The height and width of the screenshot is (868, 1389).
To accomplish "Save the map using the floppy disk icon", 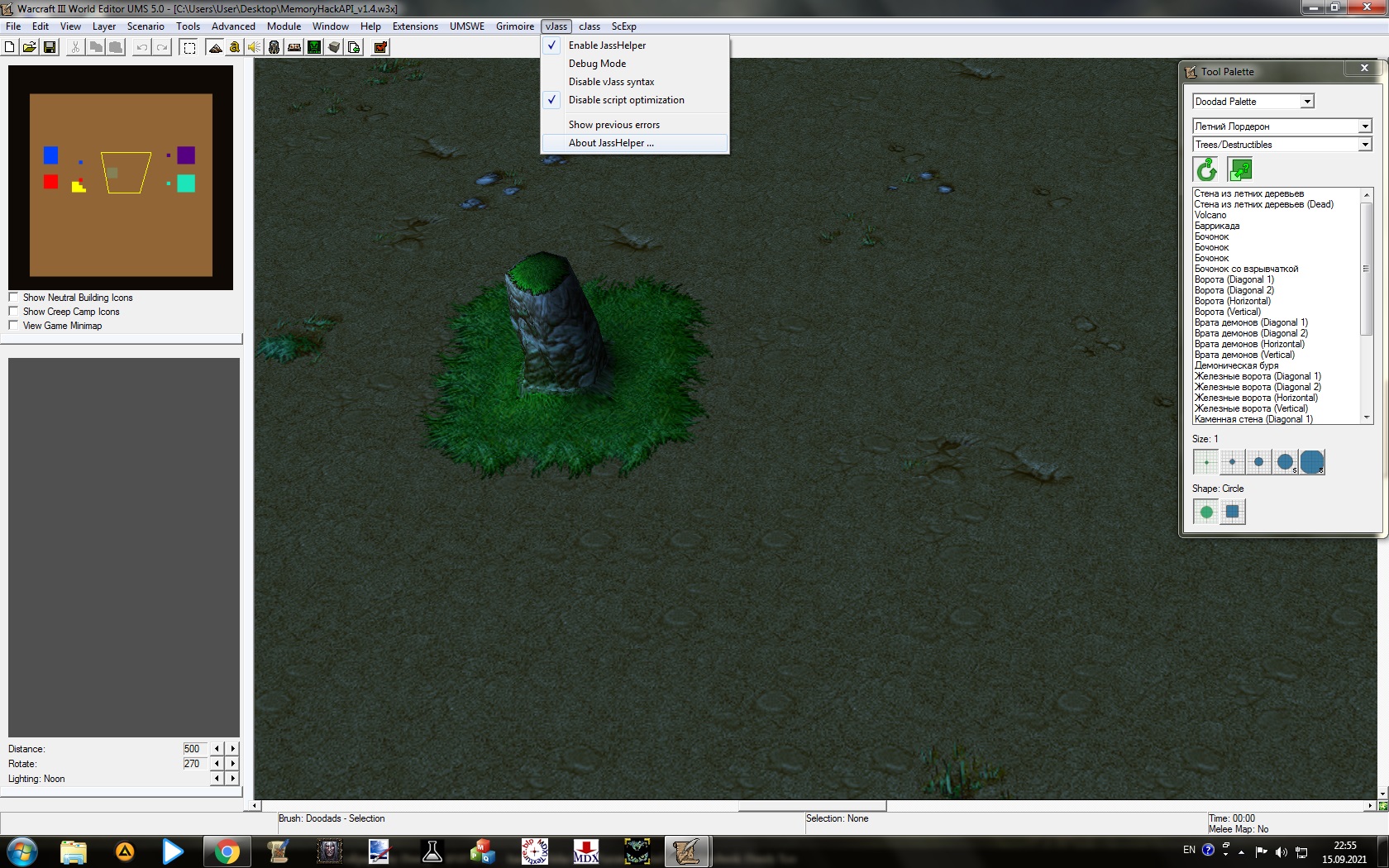I will tap(50, 47).
